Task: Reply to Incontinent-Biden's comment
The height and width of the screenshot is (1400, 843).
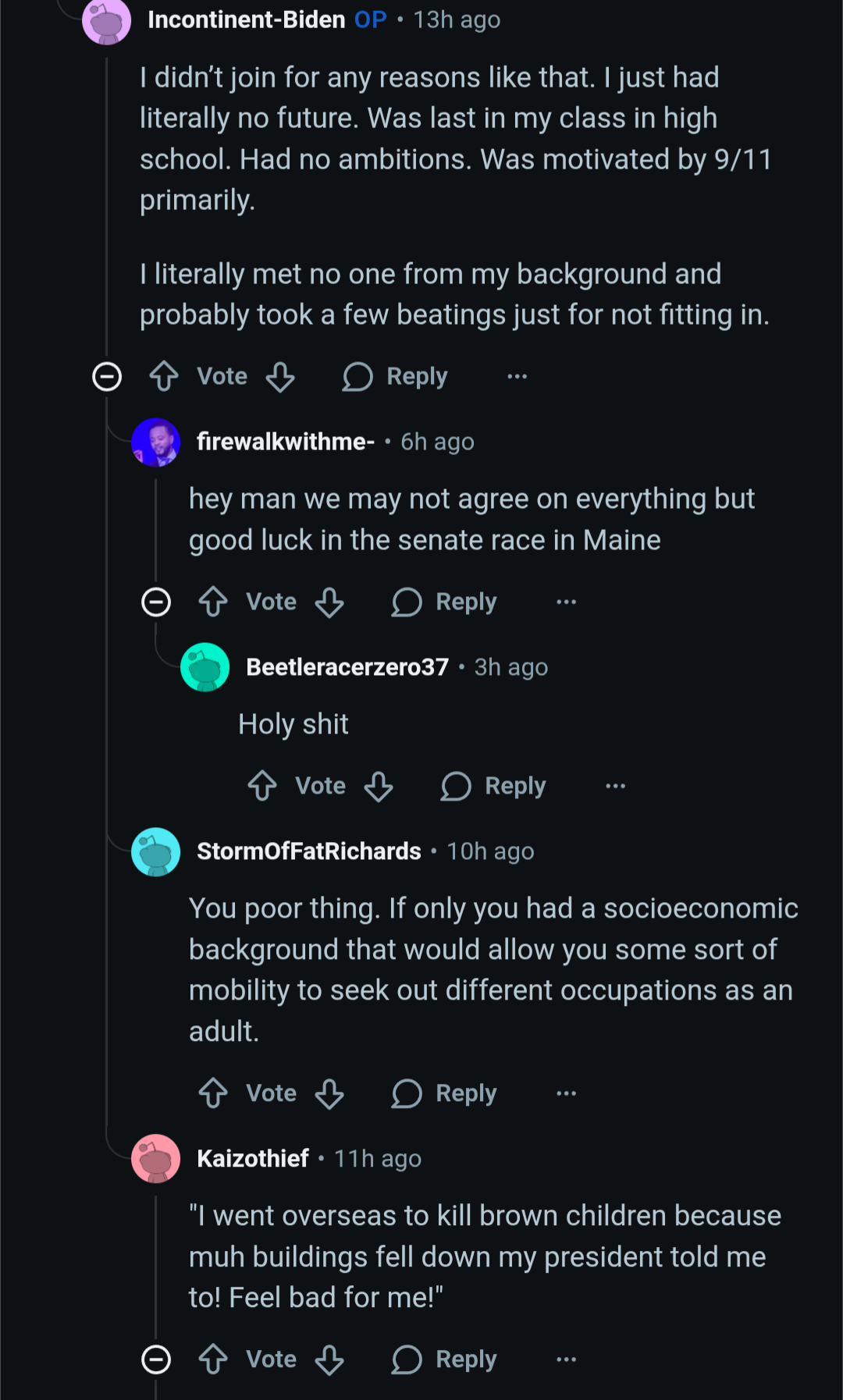Action: coord(396,376)
